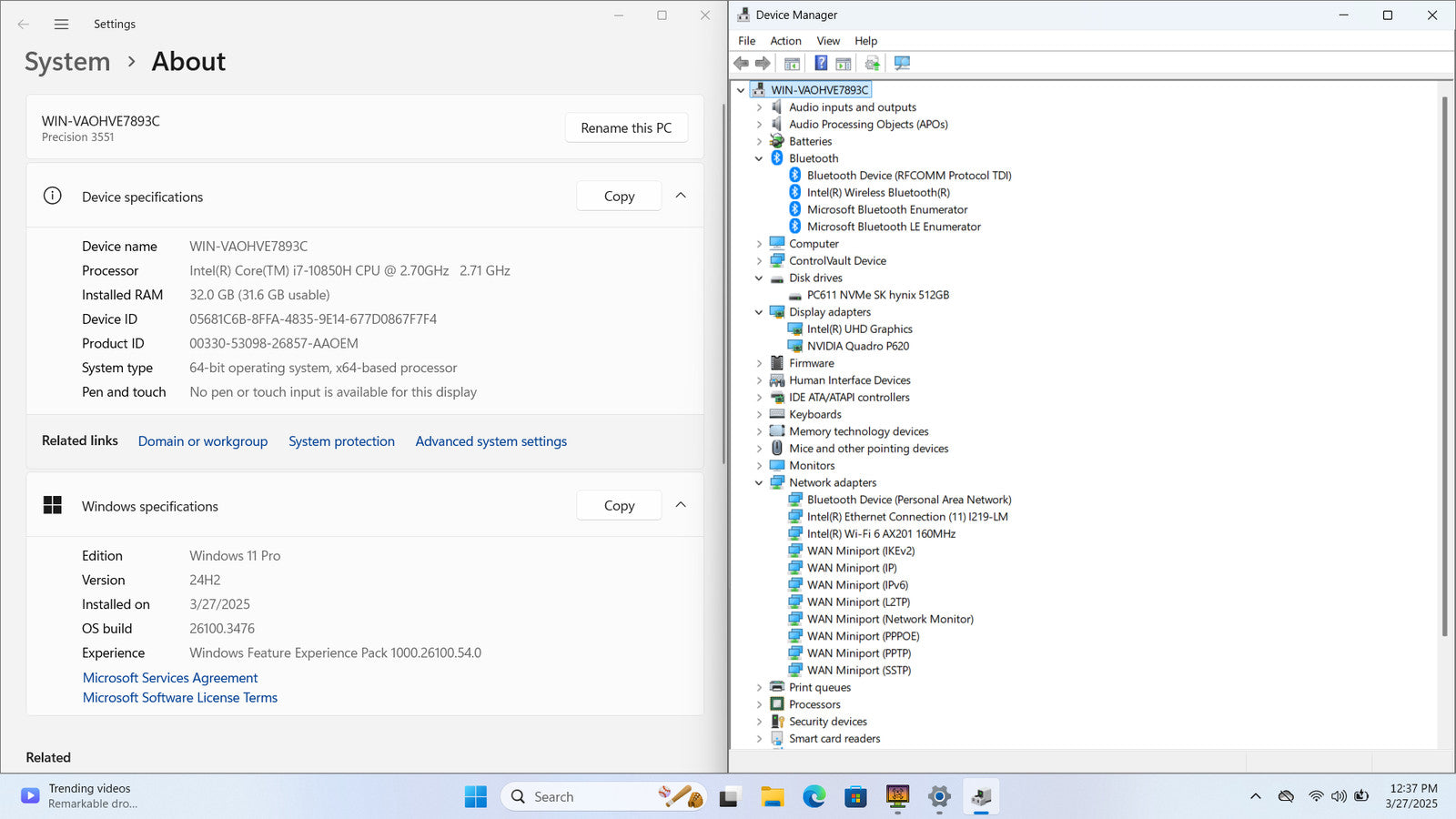This screenshot has height=819, width=1456.
Task: Select Microsoft Bluetooth LE Enumerator
Action: tap(894, 227)
